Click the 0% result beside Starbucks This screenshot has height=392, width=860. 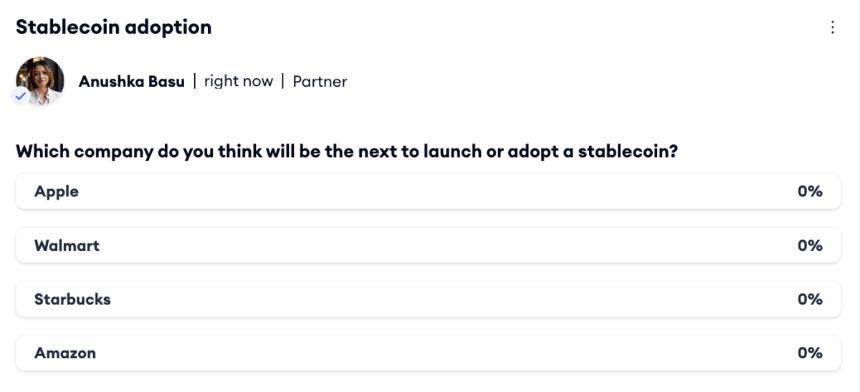[810, 299]
